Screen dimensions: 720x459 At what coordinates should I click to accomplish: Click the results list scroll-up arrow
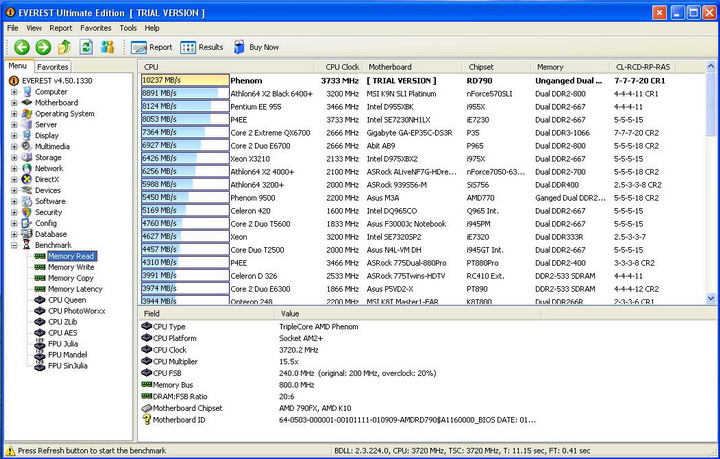(x=711, y=67)
